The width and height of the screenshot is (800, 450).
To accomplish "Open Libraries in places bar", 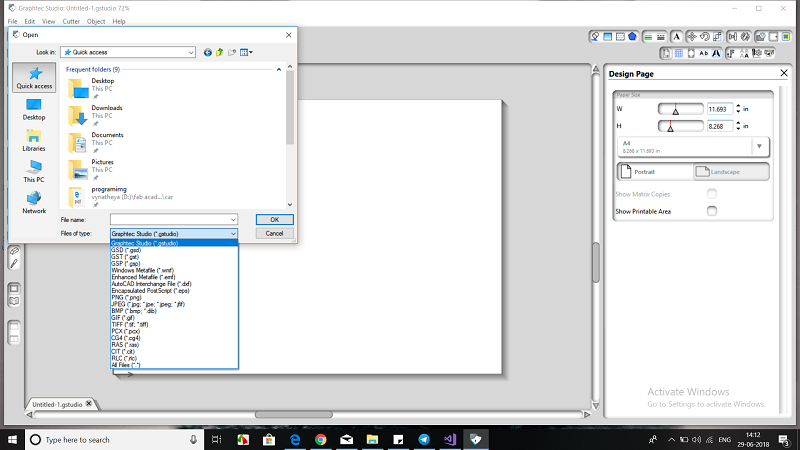I will pos(34,140).
